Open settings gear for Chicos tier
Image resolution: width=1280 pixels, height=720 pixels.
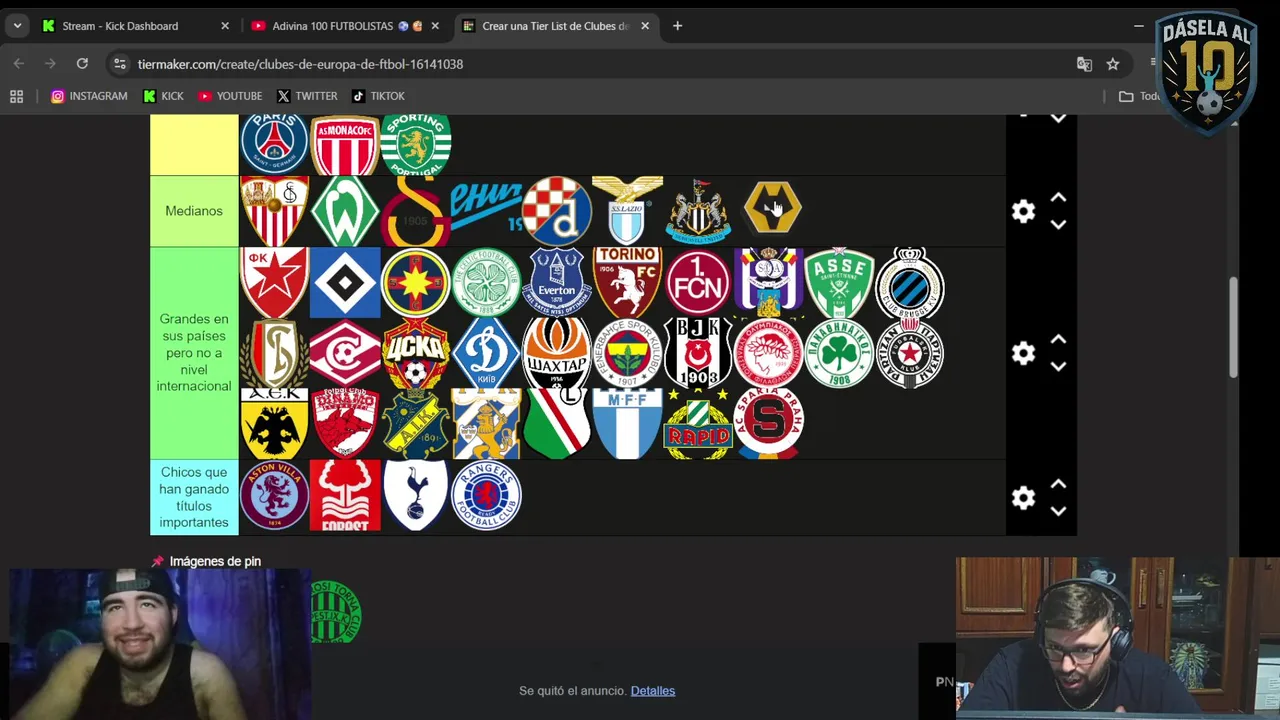pyautogui.click(x=1023, y=498)
